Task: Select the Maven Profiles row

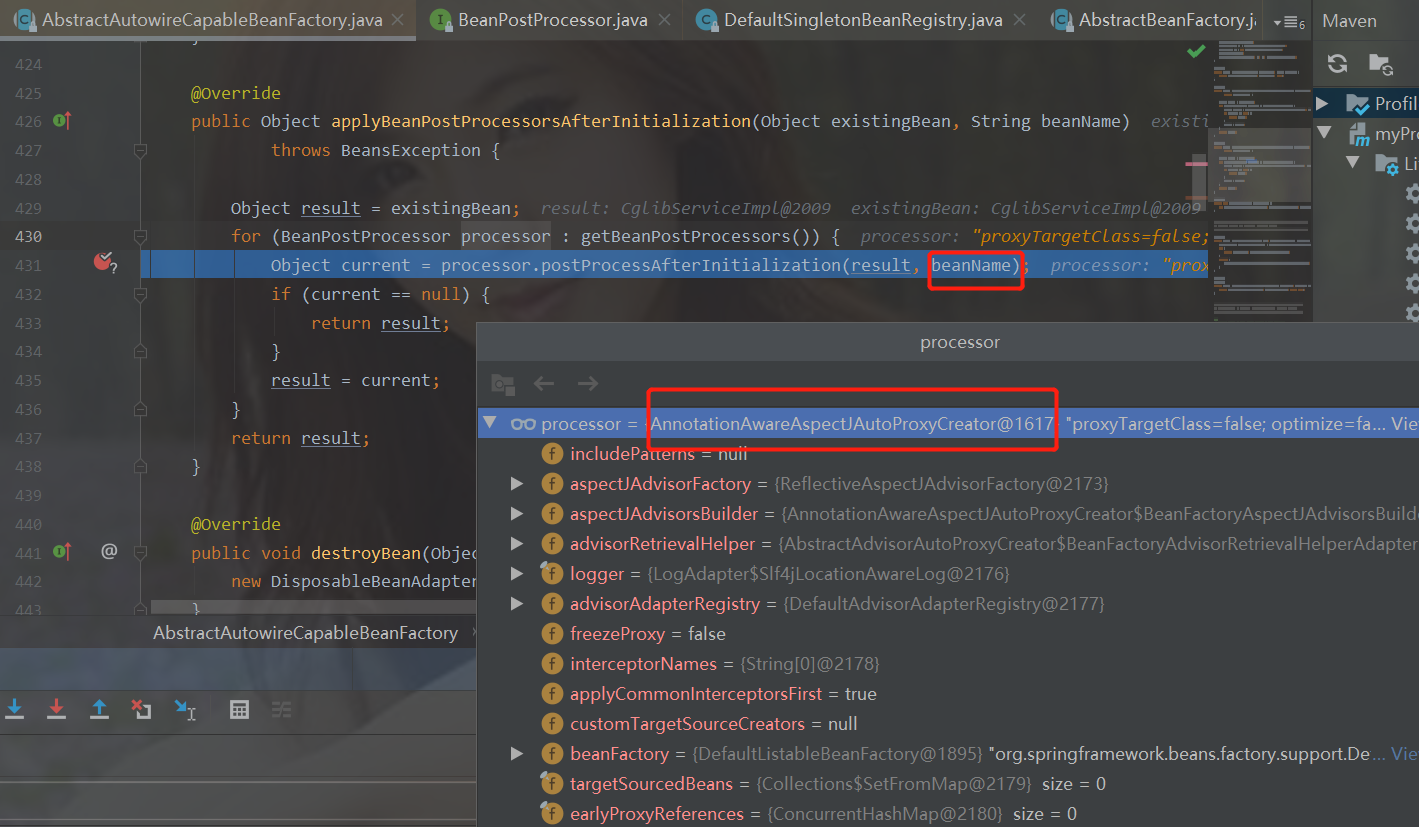Action: [x=1367, y=103]
